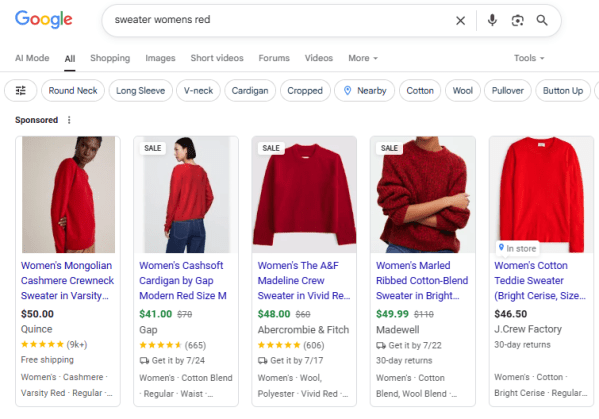Switch to Short videos tab
599x419 pixels.
coord(217,58)
